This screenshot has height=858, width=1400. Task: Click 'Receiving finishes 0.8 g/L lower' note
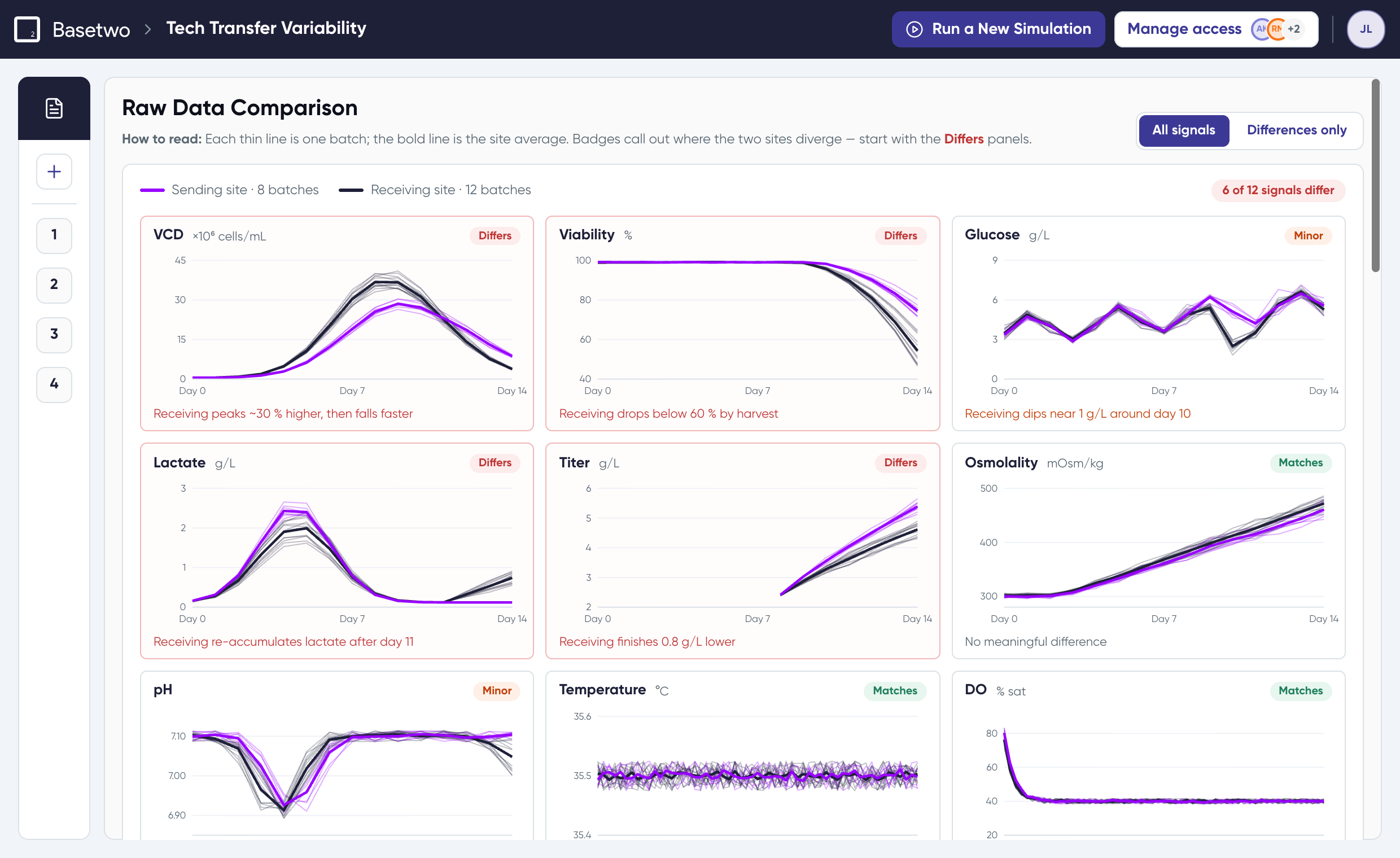click(647, 641)
